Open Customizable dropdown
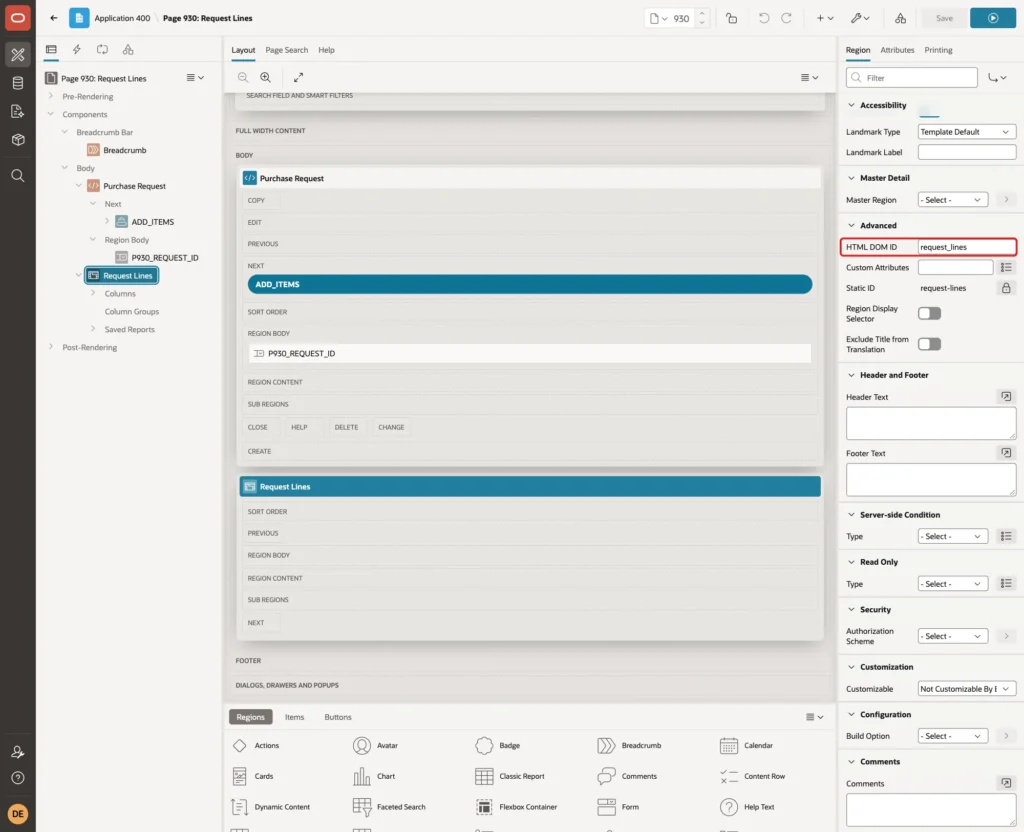This screenshot has height=832, width=1024. 967,688
